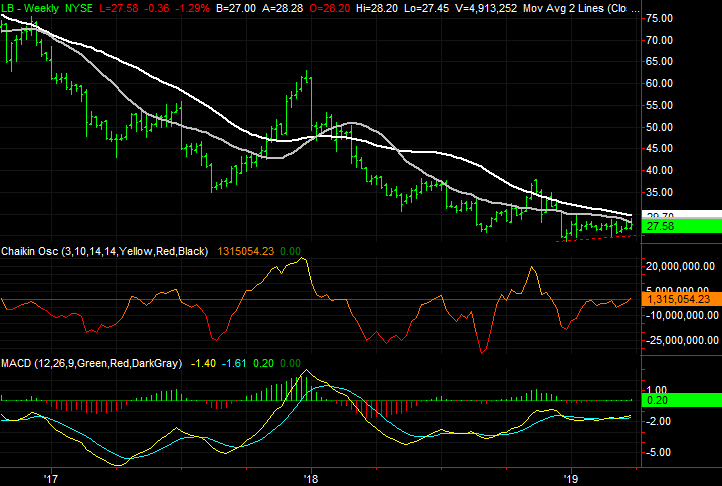Click the LB - Weekly NYSE symbol label
722x486 pixels.
click(38, 6)
